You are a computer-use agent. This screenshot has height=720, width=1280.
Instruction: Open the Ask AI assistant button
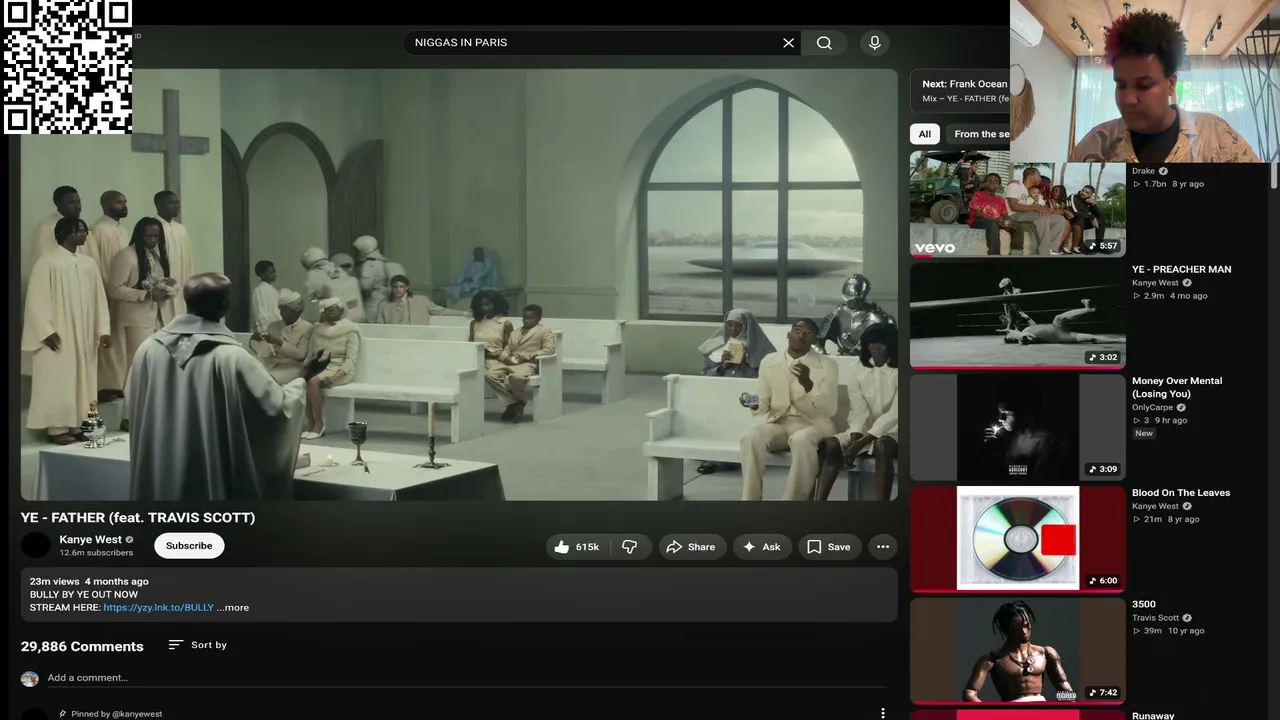tap(761, 547)
